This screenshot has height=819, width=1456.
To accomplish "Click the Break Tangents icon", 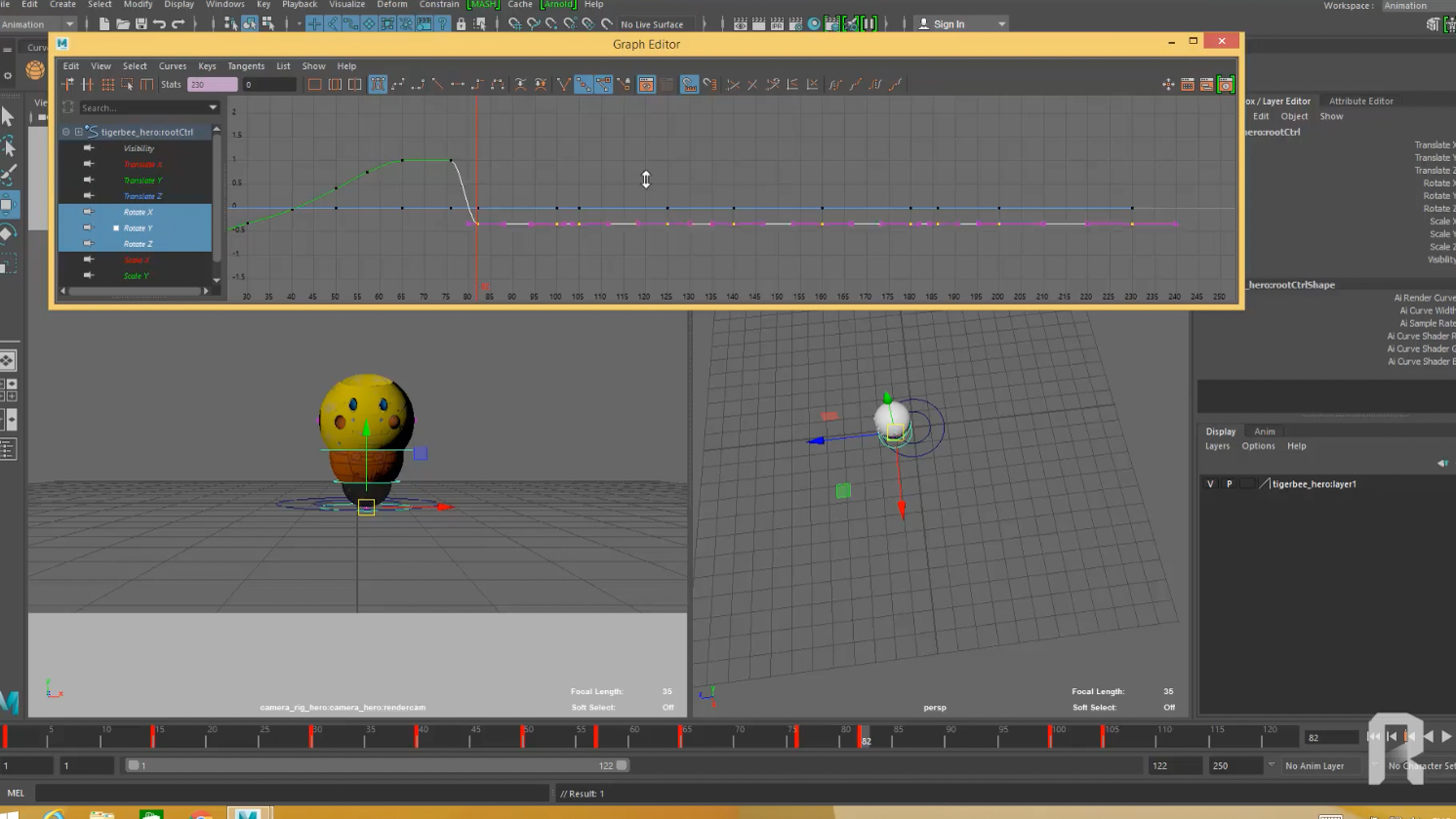I will [563, 85].
